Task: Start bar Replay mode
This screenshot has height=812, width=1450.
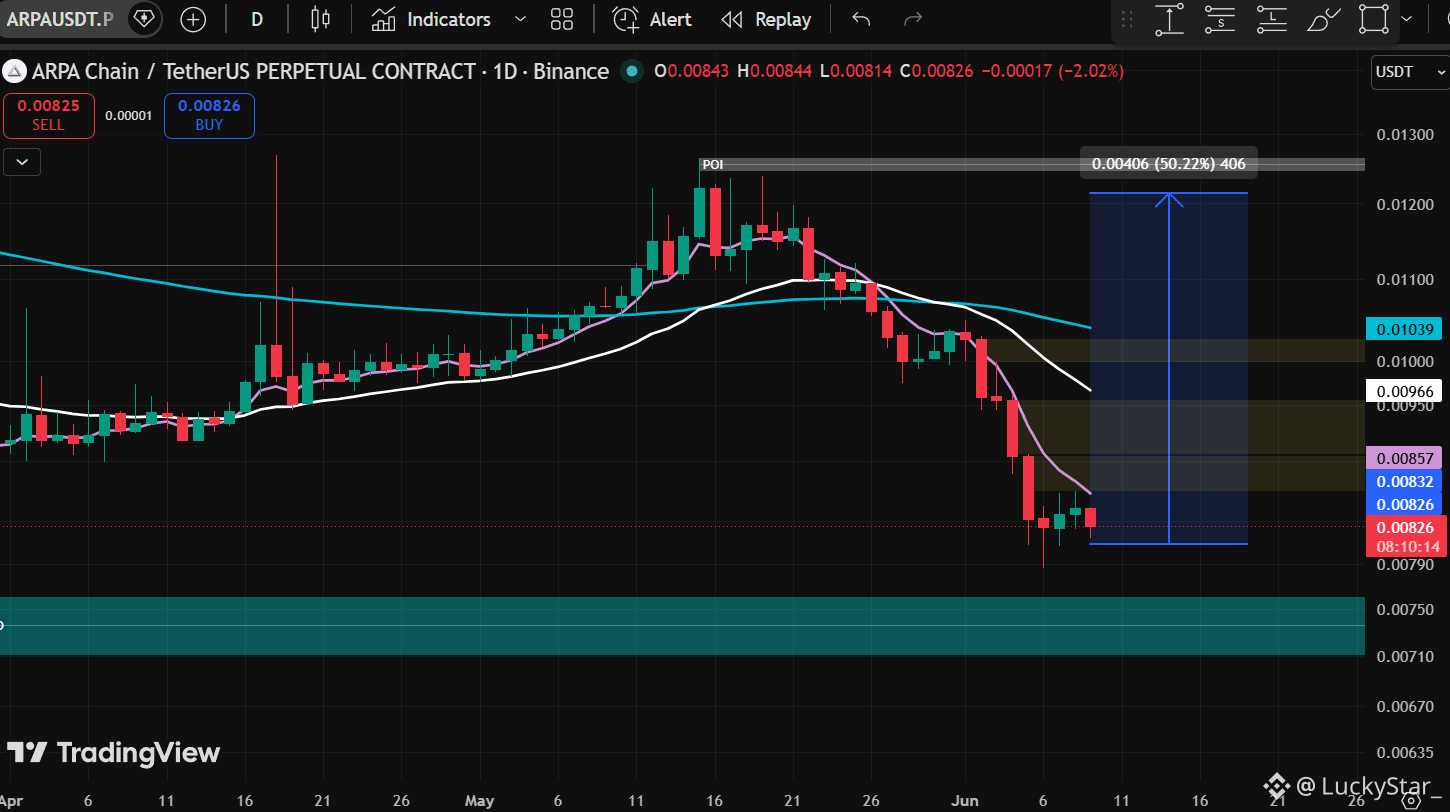Action: click(766, 19)
